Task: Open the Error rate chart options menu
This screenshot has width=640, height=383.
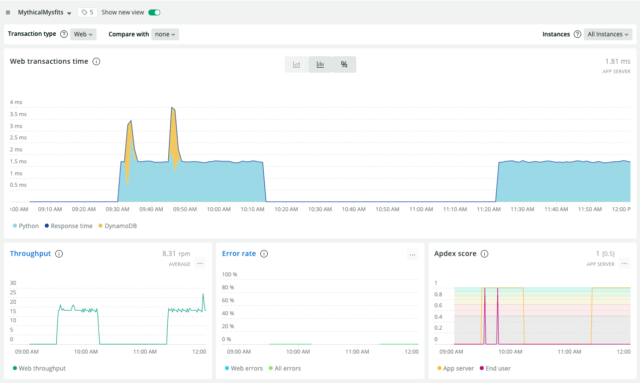Action: [412, 255]
